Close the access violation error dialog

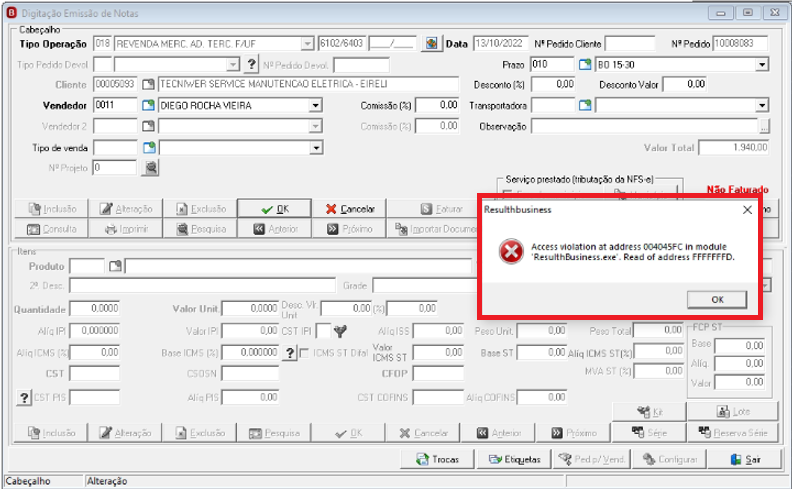pyautogui.click(x=747, y=210)
